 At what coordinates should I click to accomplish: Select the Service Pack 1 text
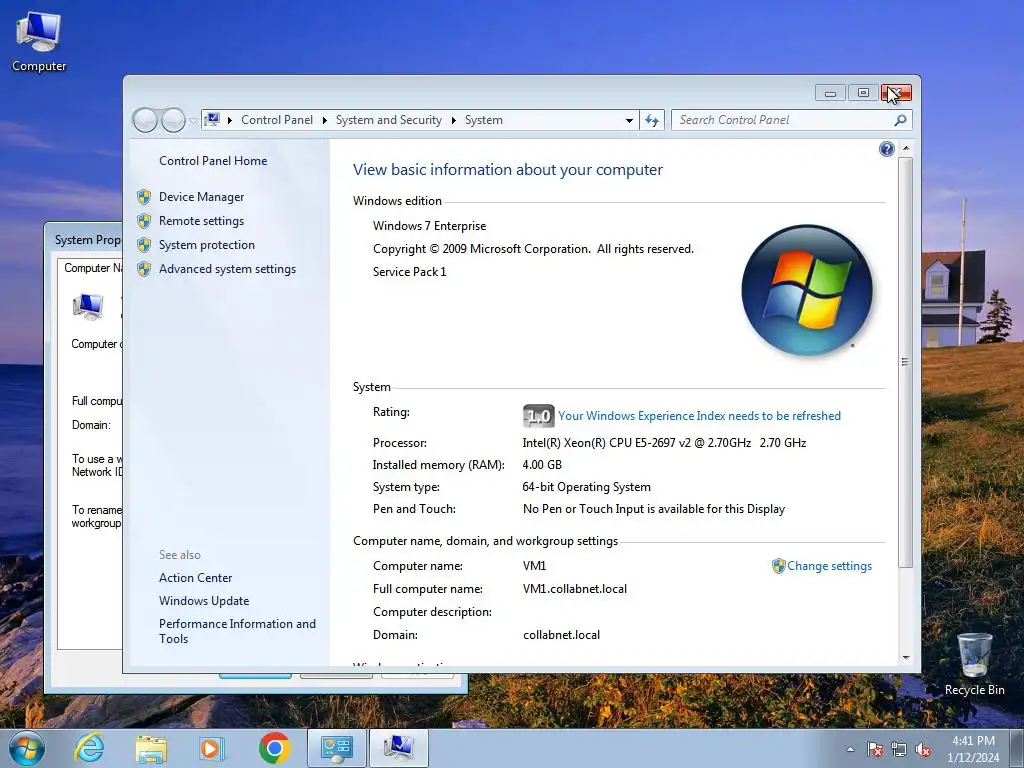409,272
